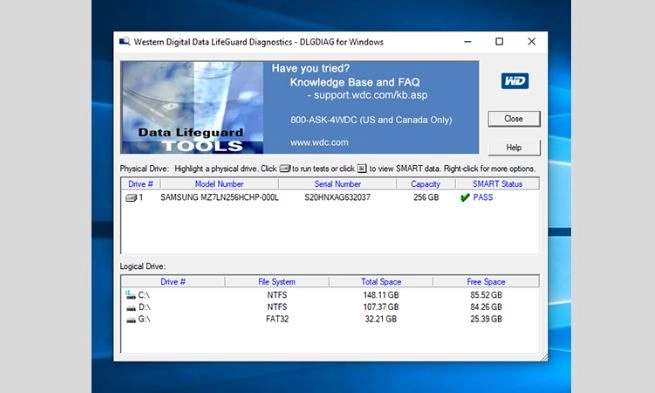Screen dimensions: 655x393
Task: Maximize the DLGDIAG window
Action: 499,42
